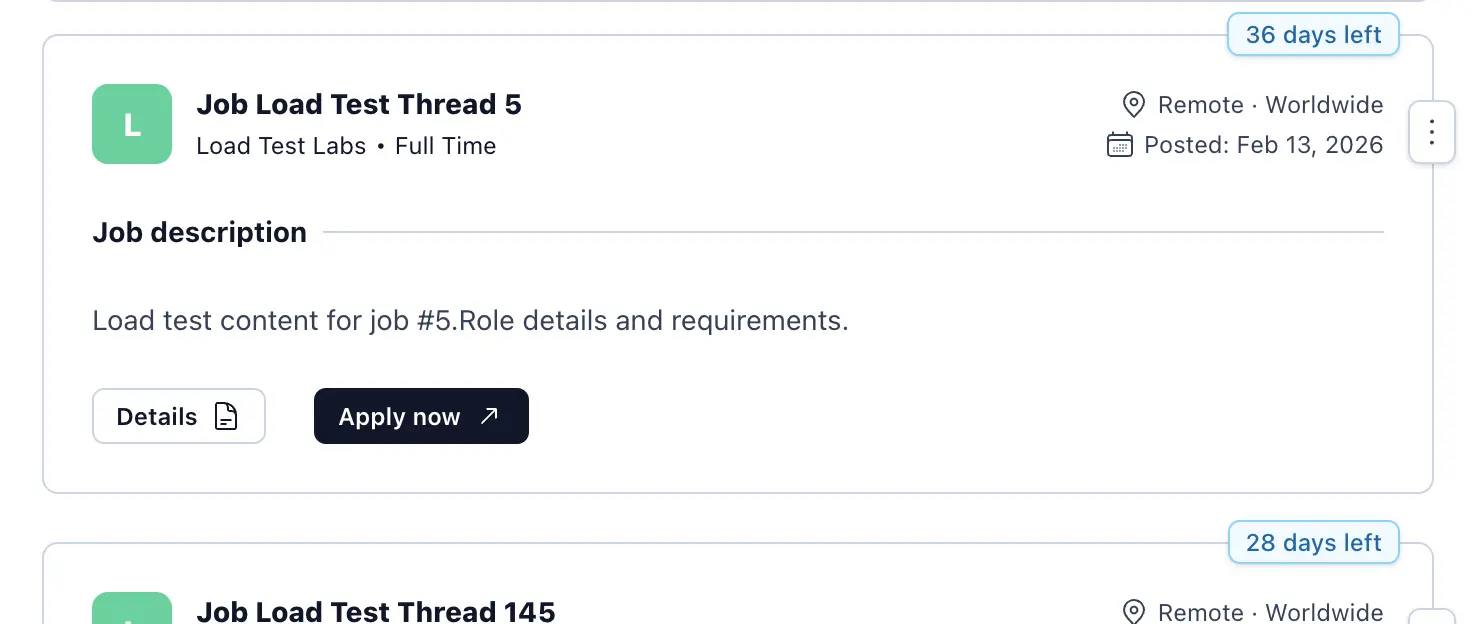Click the green avatar on Thread 145 card
The width and height of the screenshot is (1478, 624).
pos(132,610)
